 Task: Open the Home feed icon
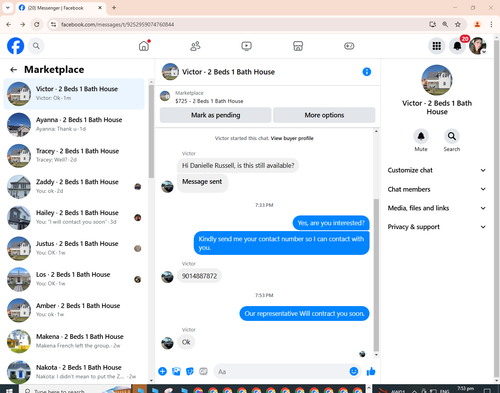(x=144, y=46)
